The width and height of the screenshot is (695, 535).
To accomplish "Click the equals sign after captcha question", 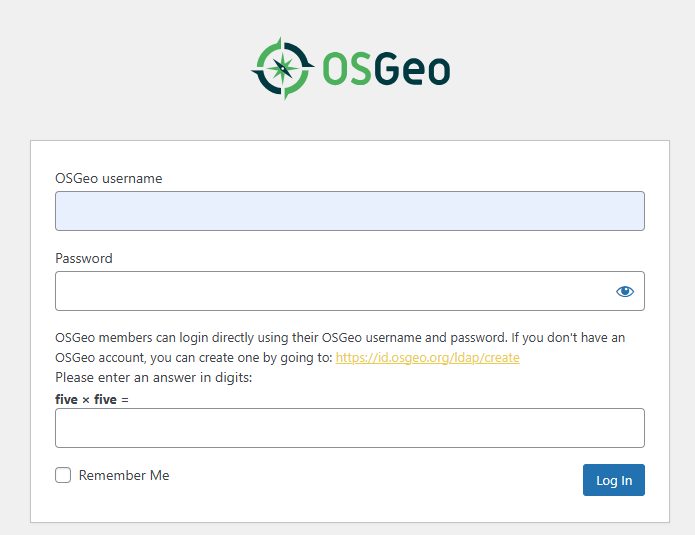I will pyautogui.click(x=125, y=399).
